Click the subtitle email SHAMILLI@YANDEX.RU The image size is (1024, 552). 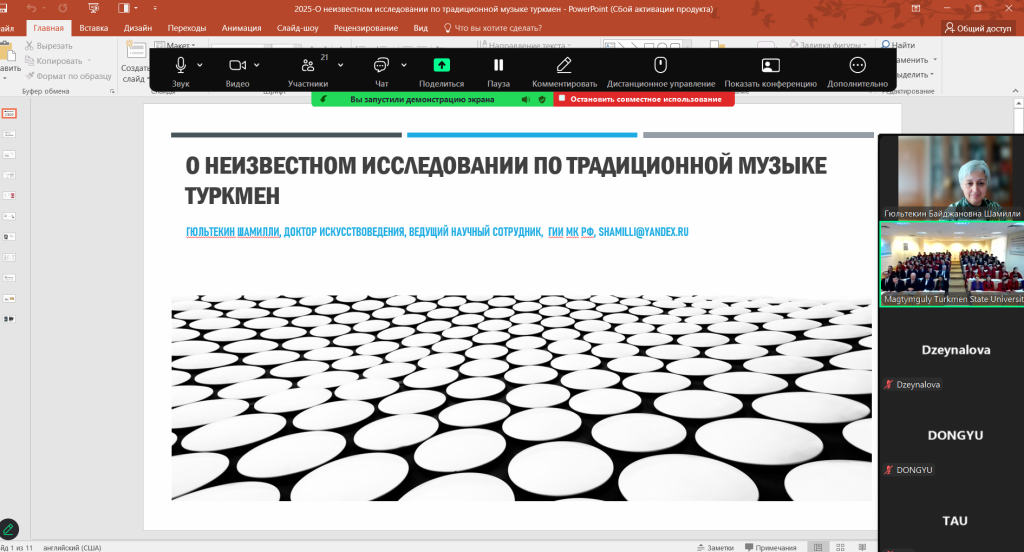(643, 232)
